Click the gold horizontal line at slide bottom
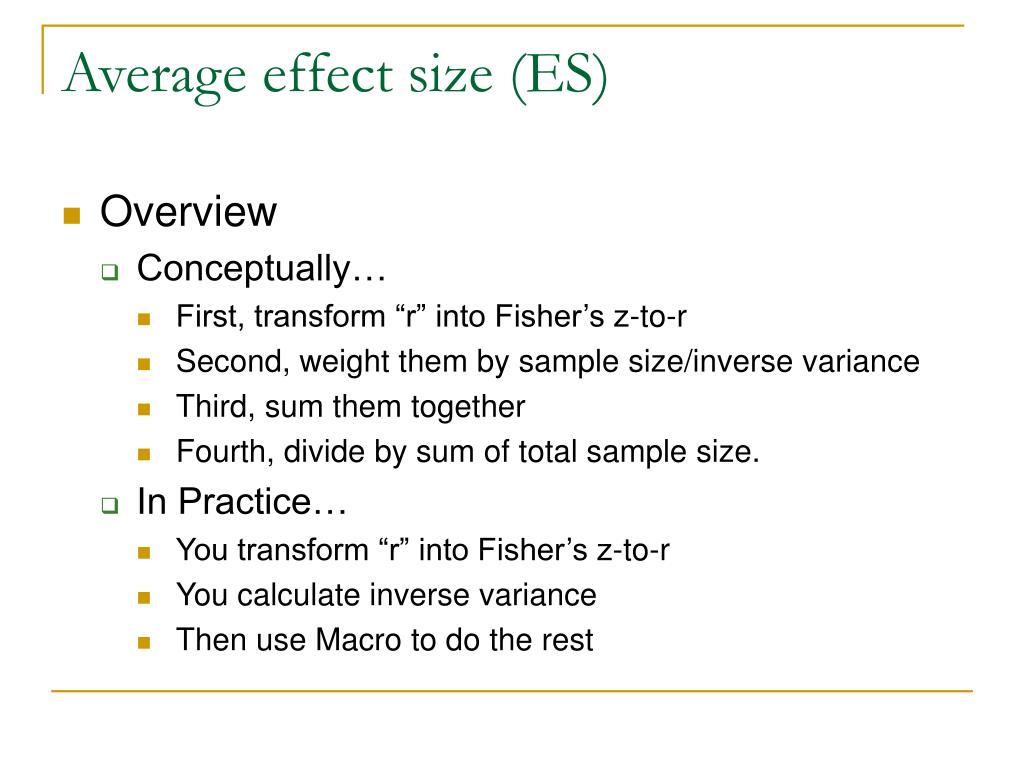 (x=512, y=690)
